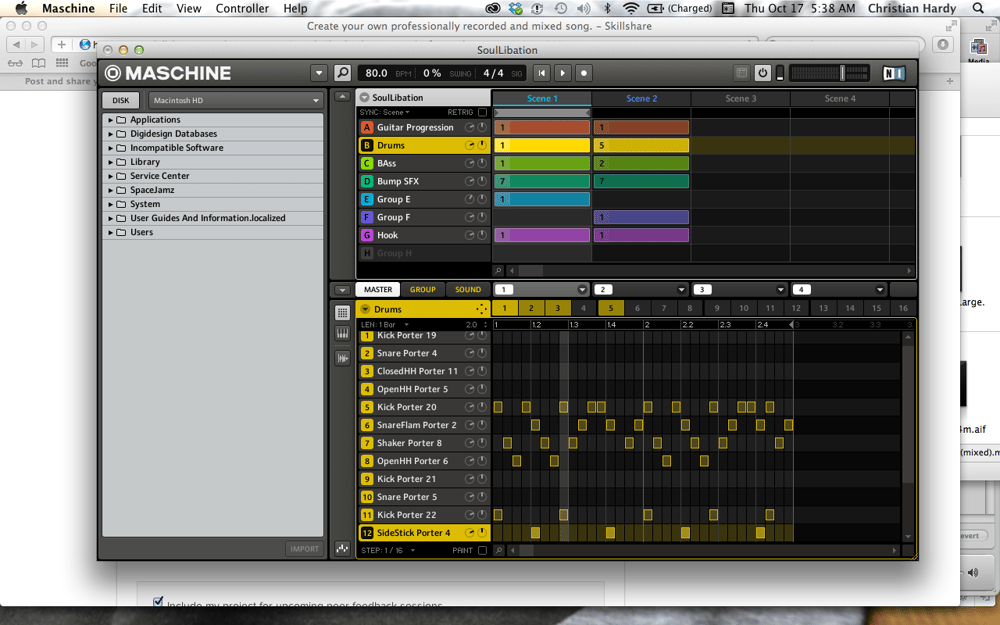Viewport: 1000px width, 625px height.
Task: Open the View menu in menu bar
Action: (x=189, y=8)
